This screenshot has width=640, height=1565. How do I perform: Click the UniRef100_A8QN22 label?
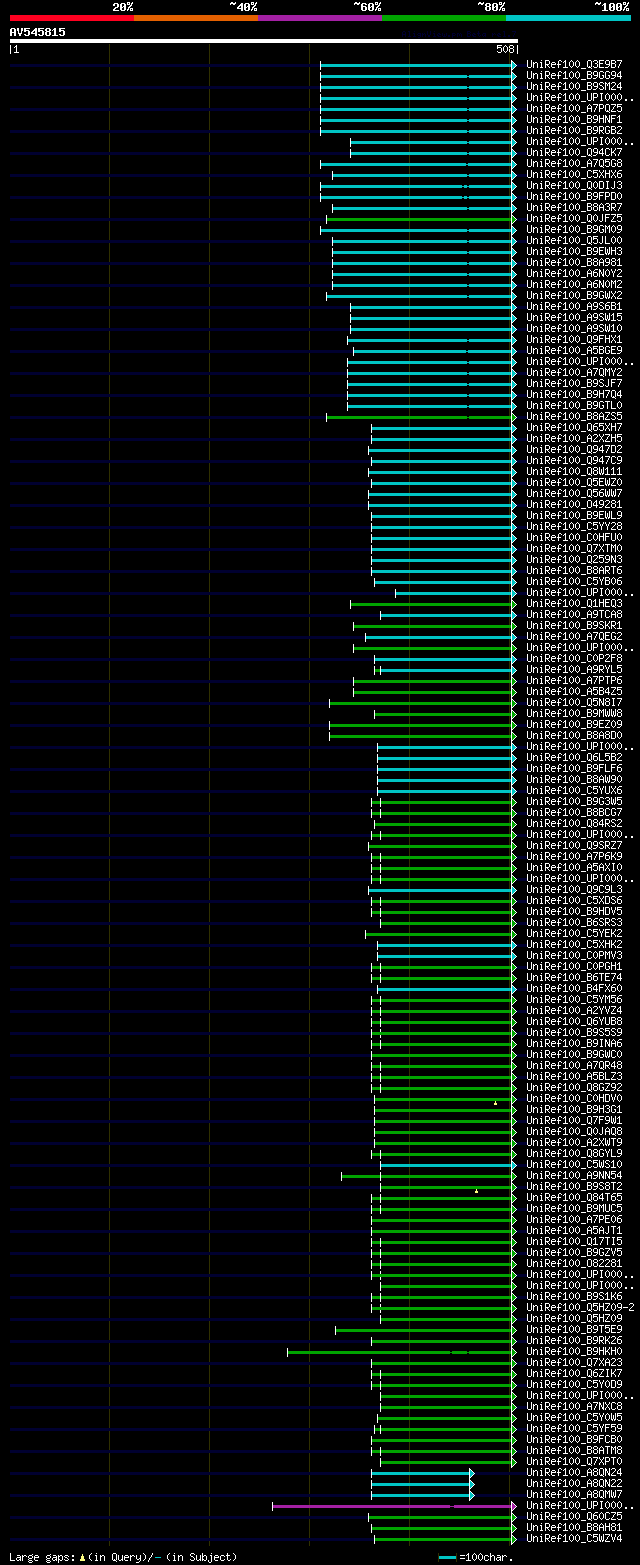click(574, 1484)
